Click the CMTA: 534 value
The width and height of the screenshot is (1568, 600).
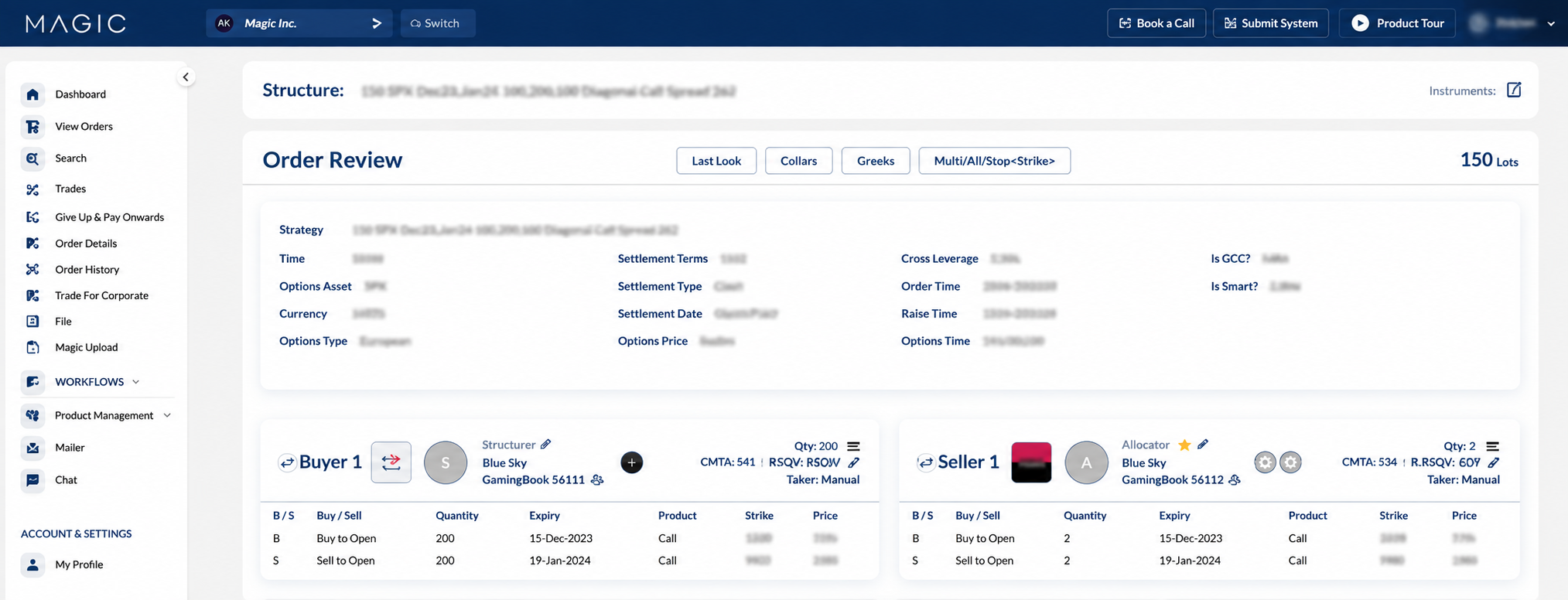coord(1369,462)
